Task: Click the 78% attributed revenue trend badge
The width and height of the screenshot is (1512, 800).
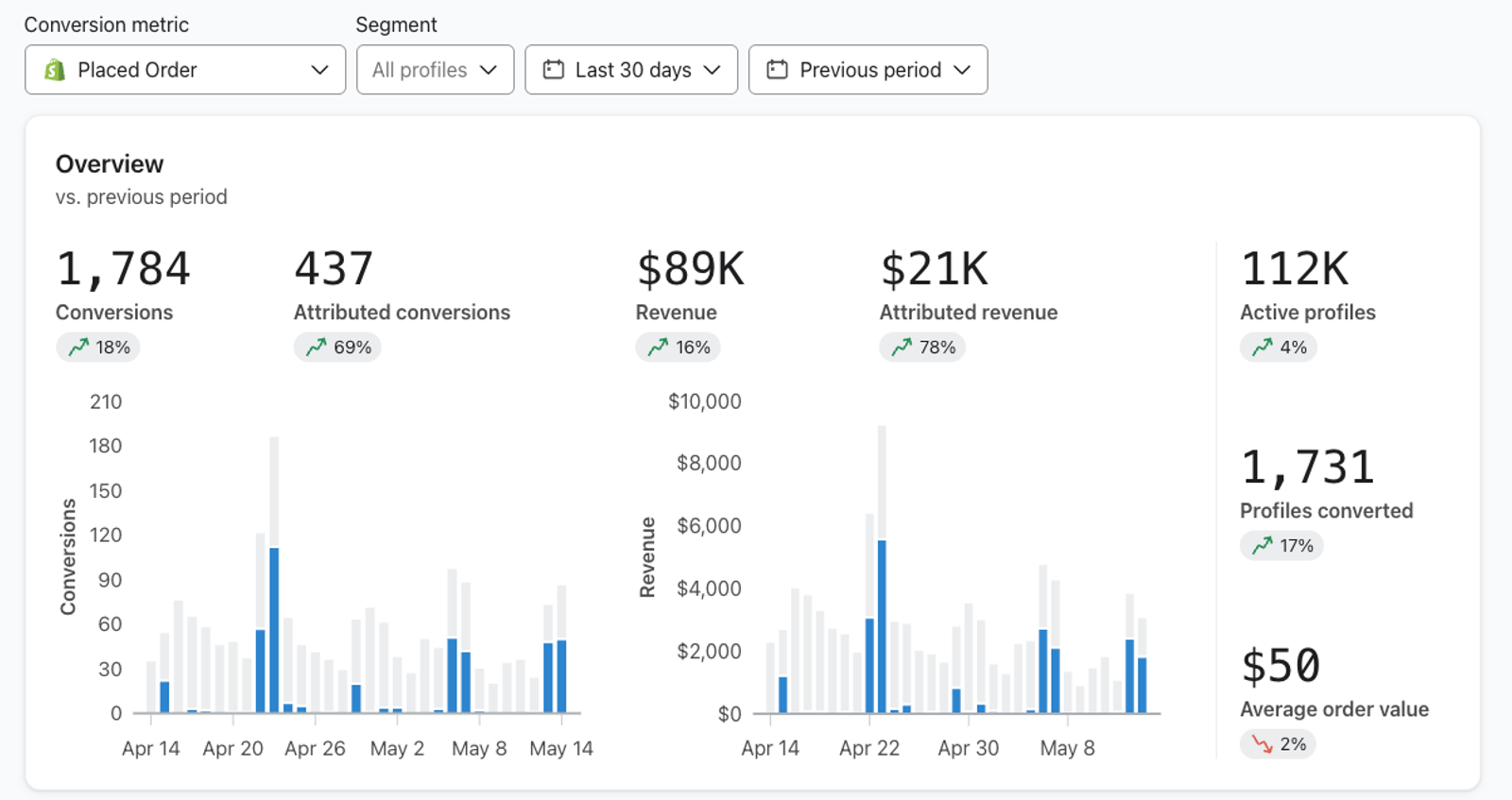Action: tap(922, 348)
